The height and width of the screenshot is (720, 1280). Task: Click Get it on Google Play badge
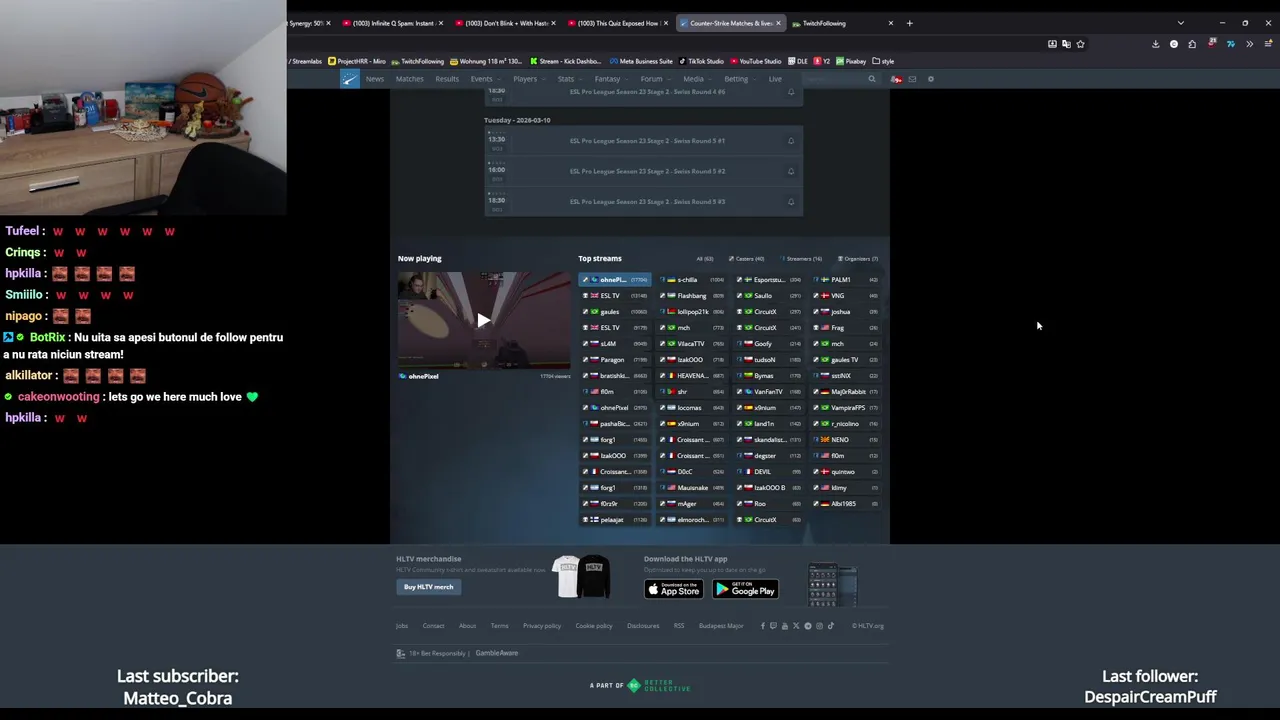[x=745, y=589]
